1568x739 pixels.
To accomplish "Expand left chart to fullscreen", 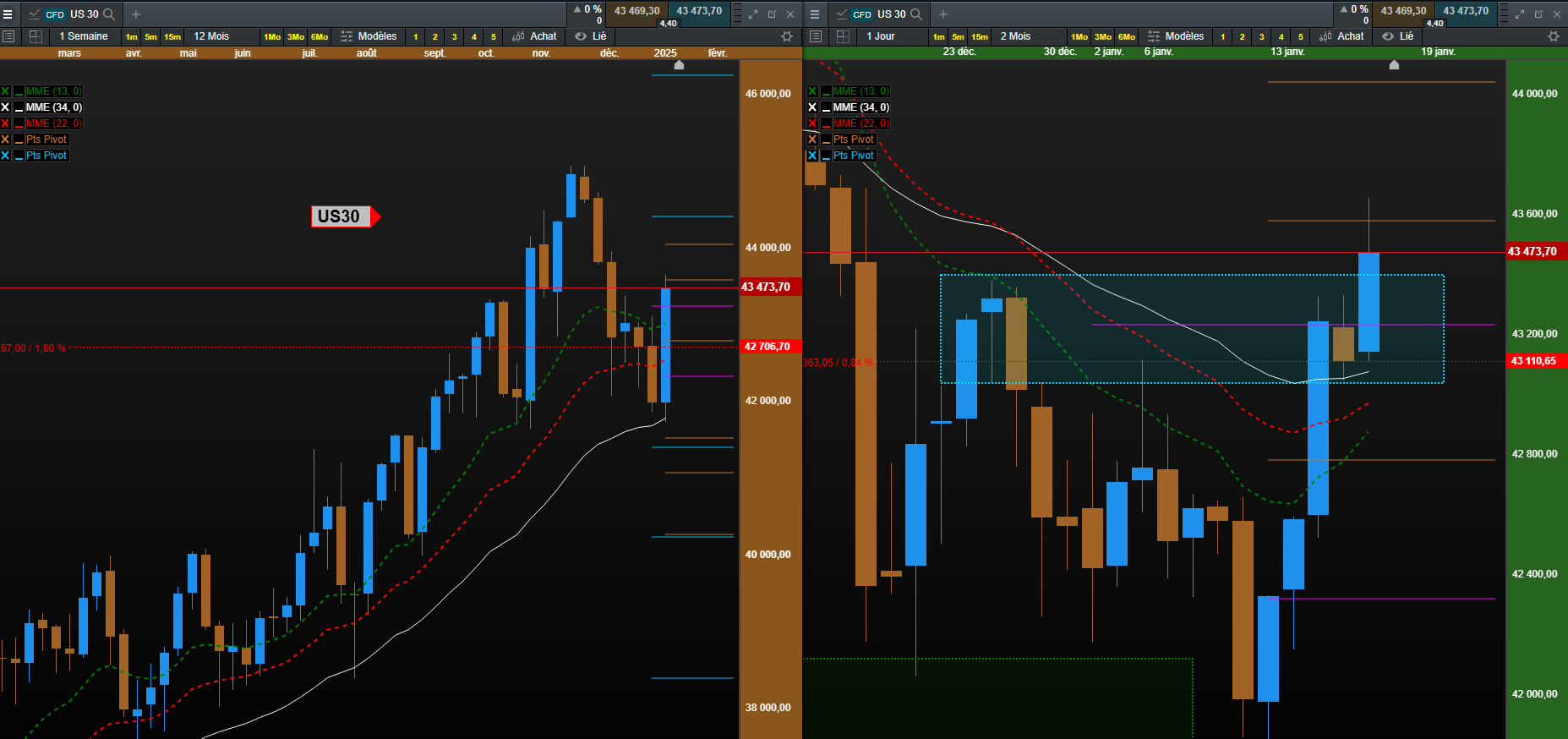I will point(753,14).
